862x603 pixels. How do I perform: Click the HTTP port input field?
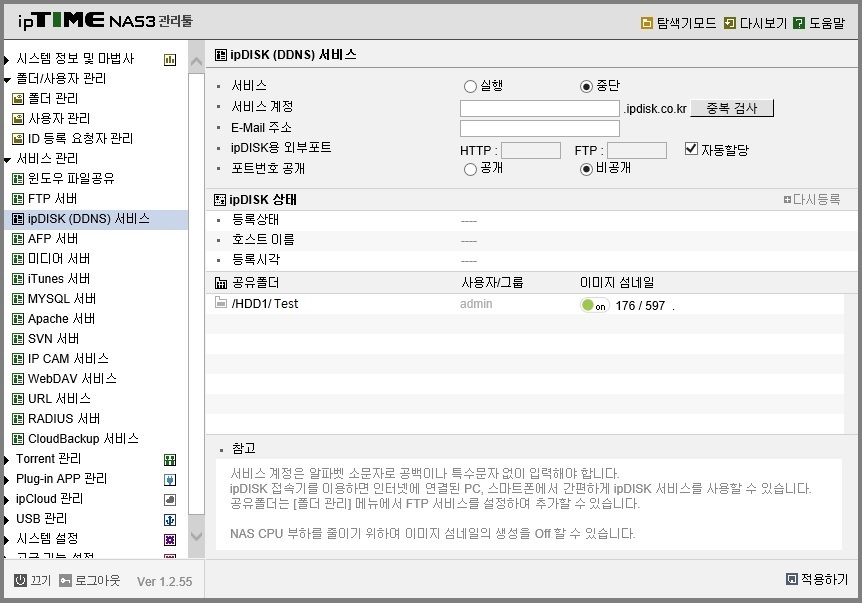click(531, 150)
